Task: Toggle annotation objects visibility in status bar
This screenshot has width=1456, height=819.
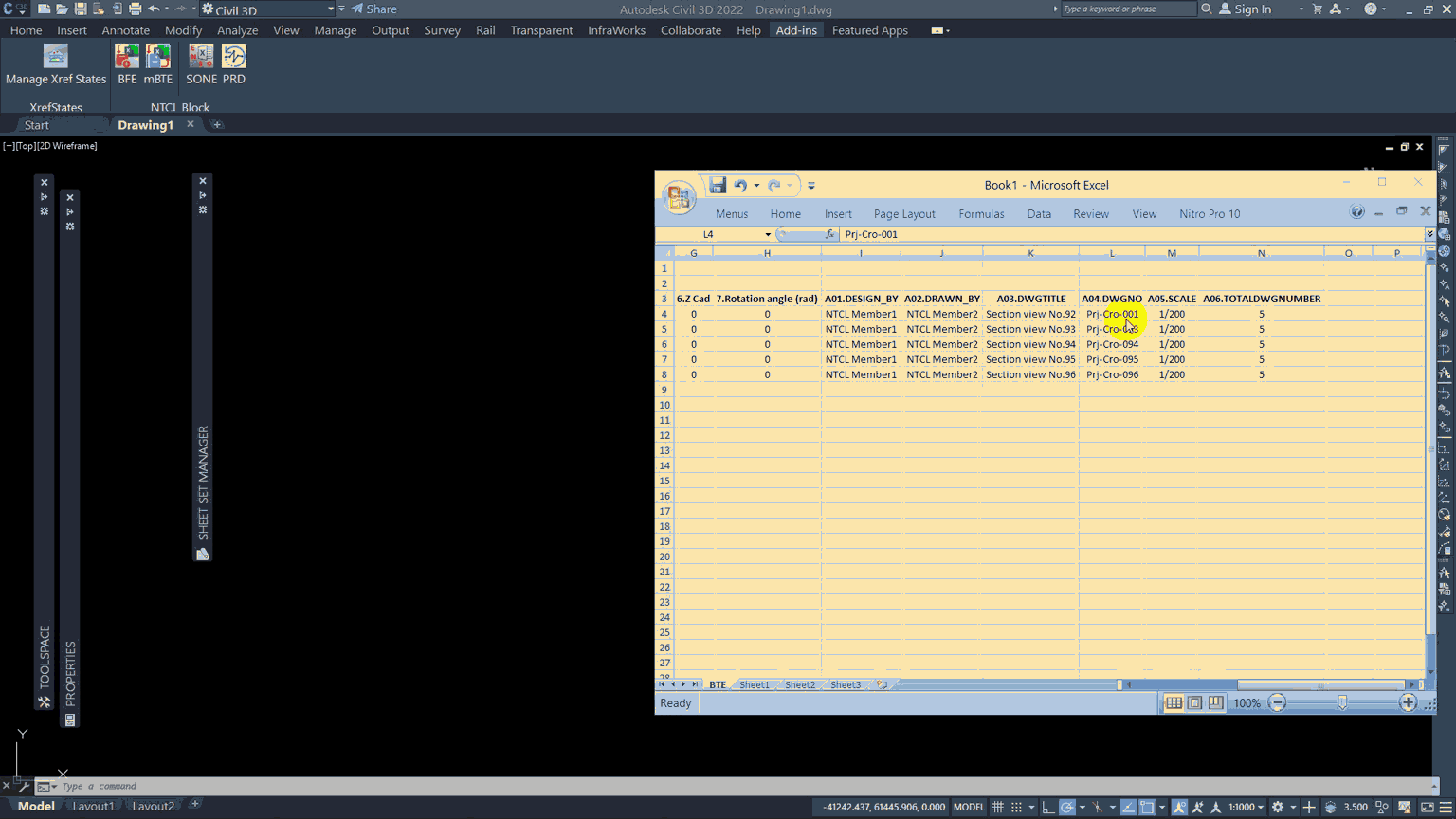Action: tap(1179, 807)
